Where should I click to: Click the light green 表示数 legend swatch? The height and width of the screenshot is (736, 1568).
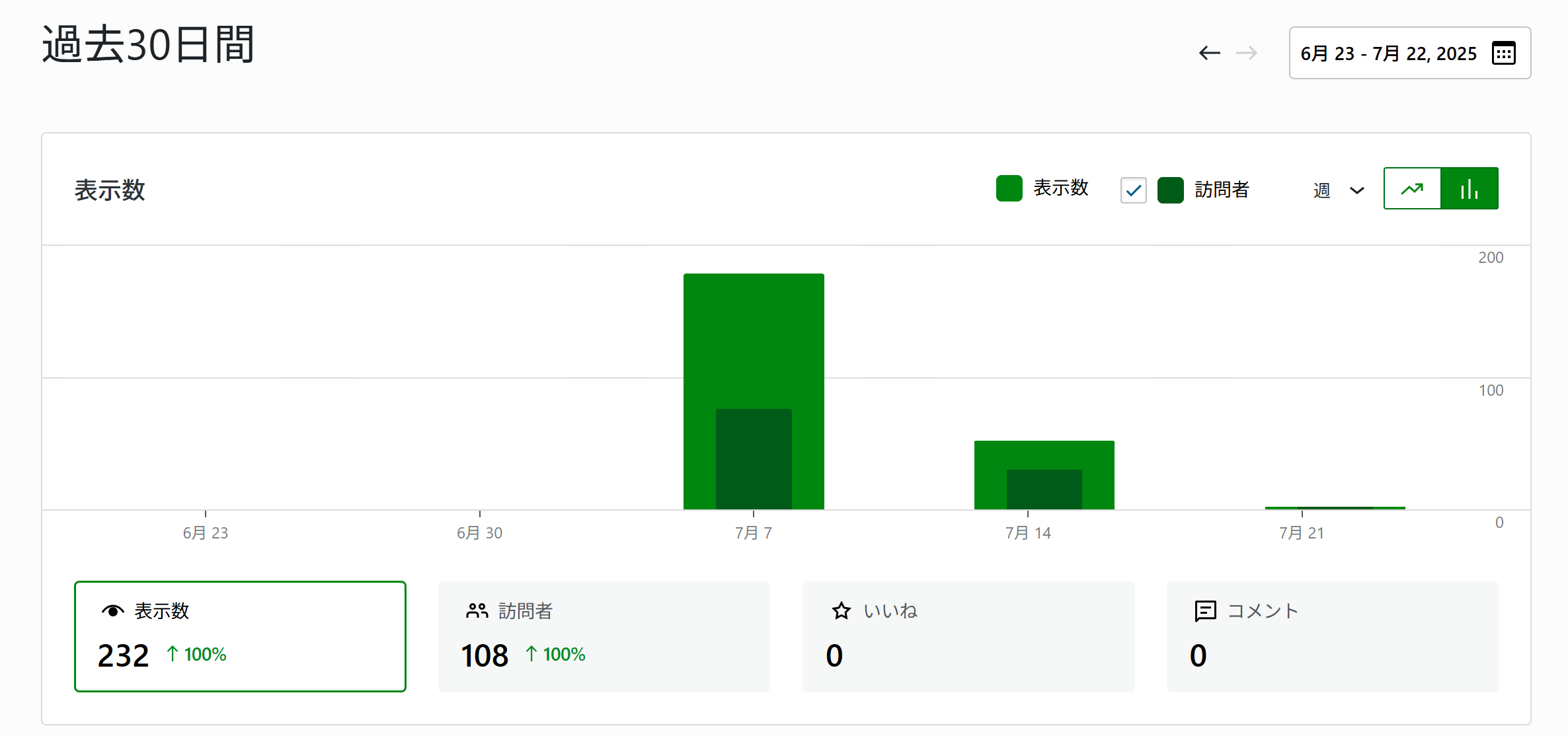1009,188
